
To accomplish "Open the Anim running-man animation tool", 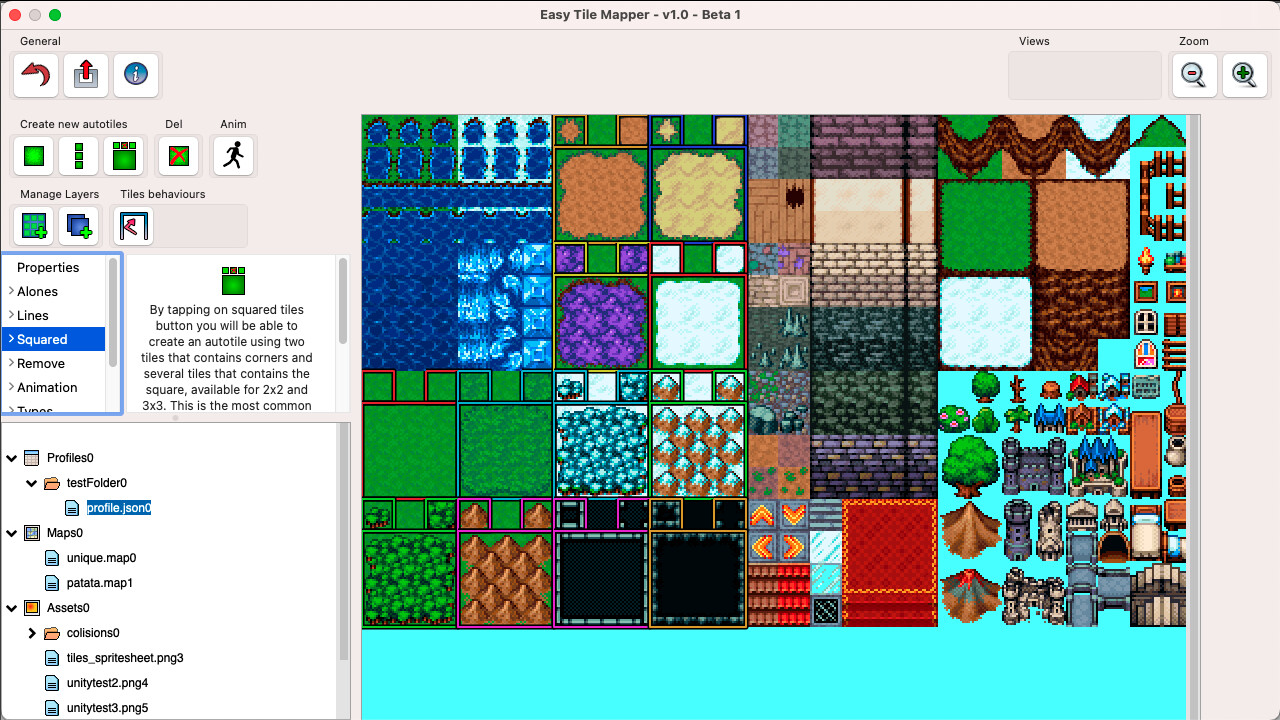I will point(233,156).
